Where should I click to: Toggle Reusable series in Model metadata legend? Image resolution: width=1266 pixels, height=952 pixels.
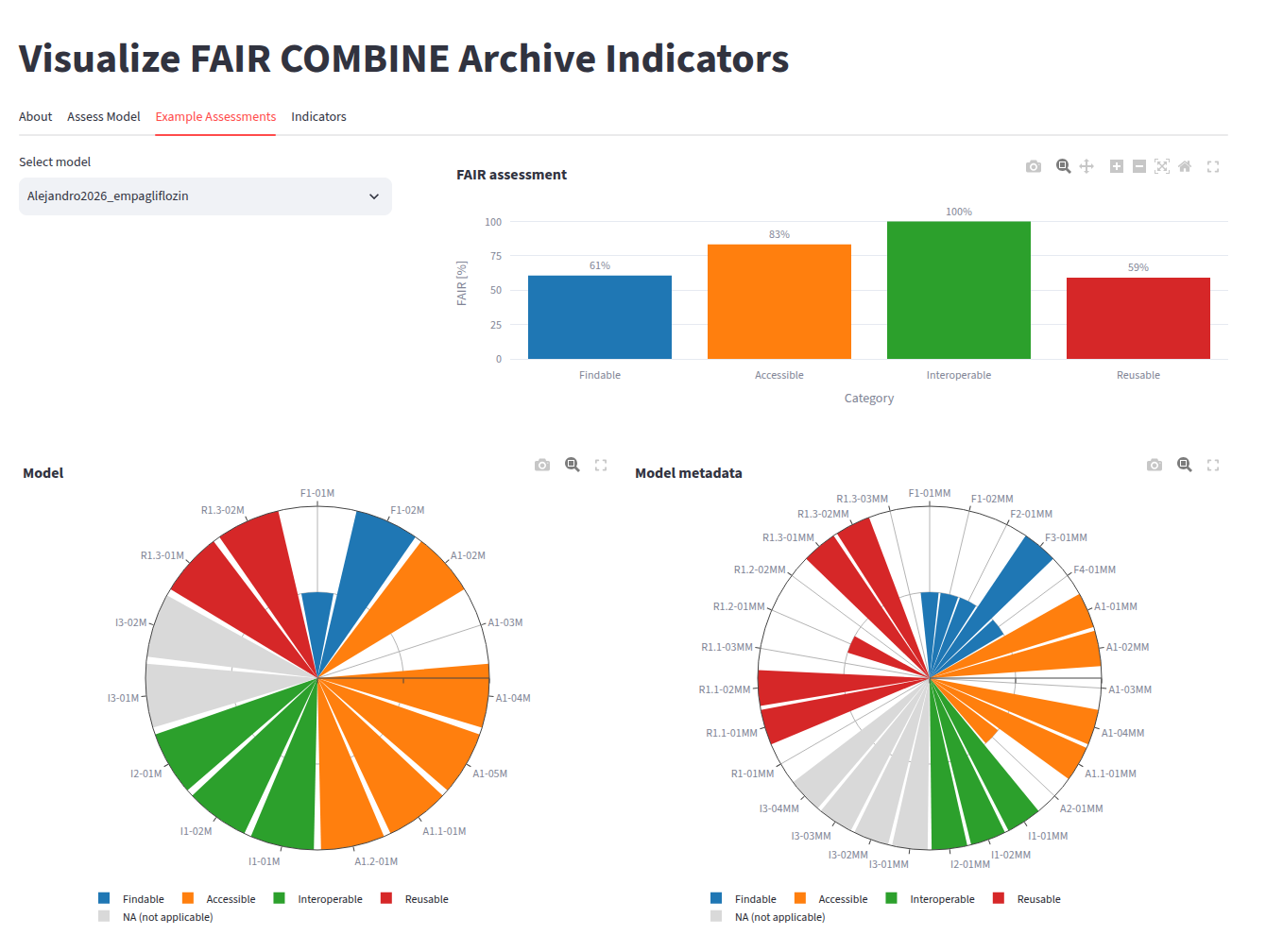(x=1027, y=899)
